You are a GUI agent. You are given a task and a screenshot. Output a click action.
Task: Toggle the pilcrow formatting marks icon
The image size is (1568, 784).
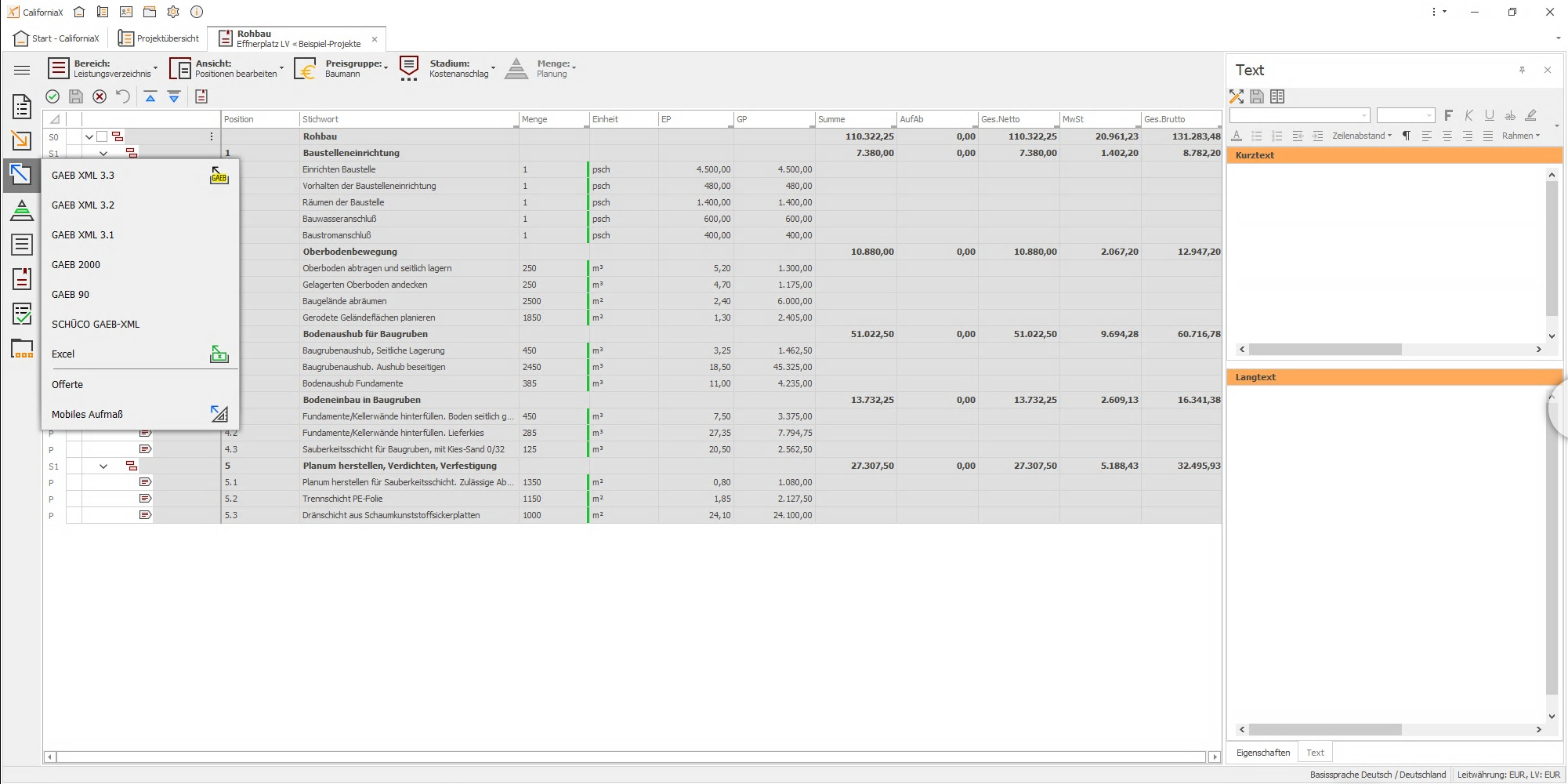(x=1406, y=136)
